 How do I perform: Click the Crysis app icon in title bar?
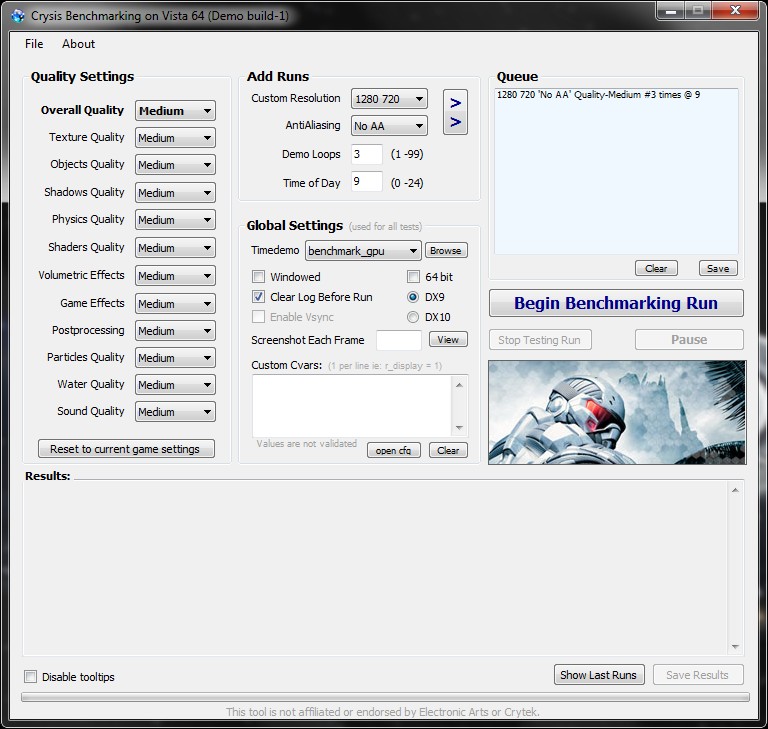(18, 16)
